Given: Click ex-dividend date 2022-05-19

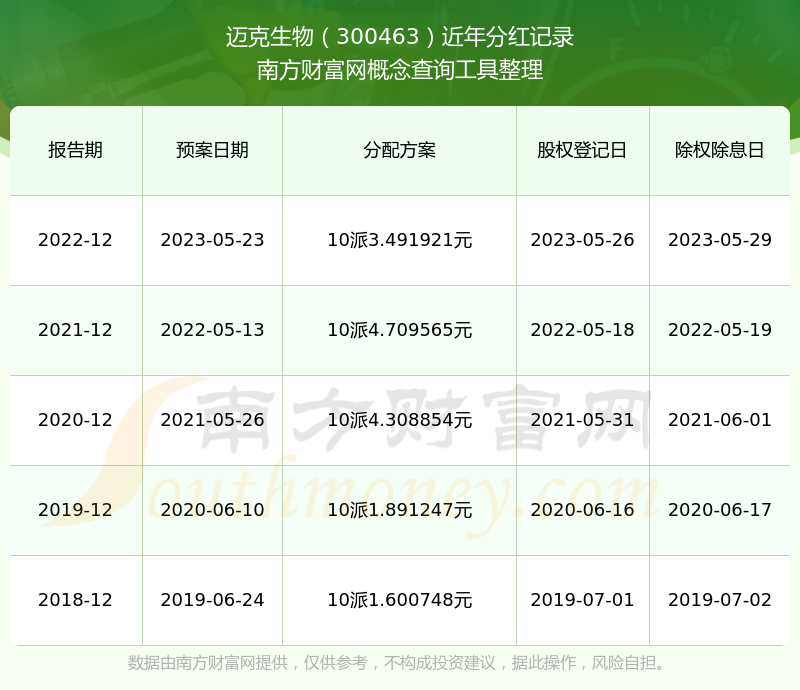Looking at the screenshot, I should click(719, 330).
